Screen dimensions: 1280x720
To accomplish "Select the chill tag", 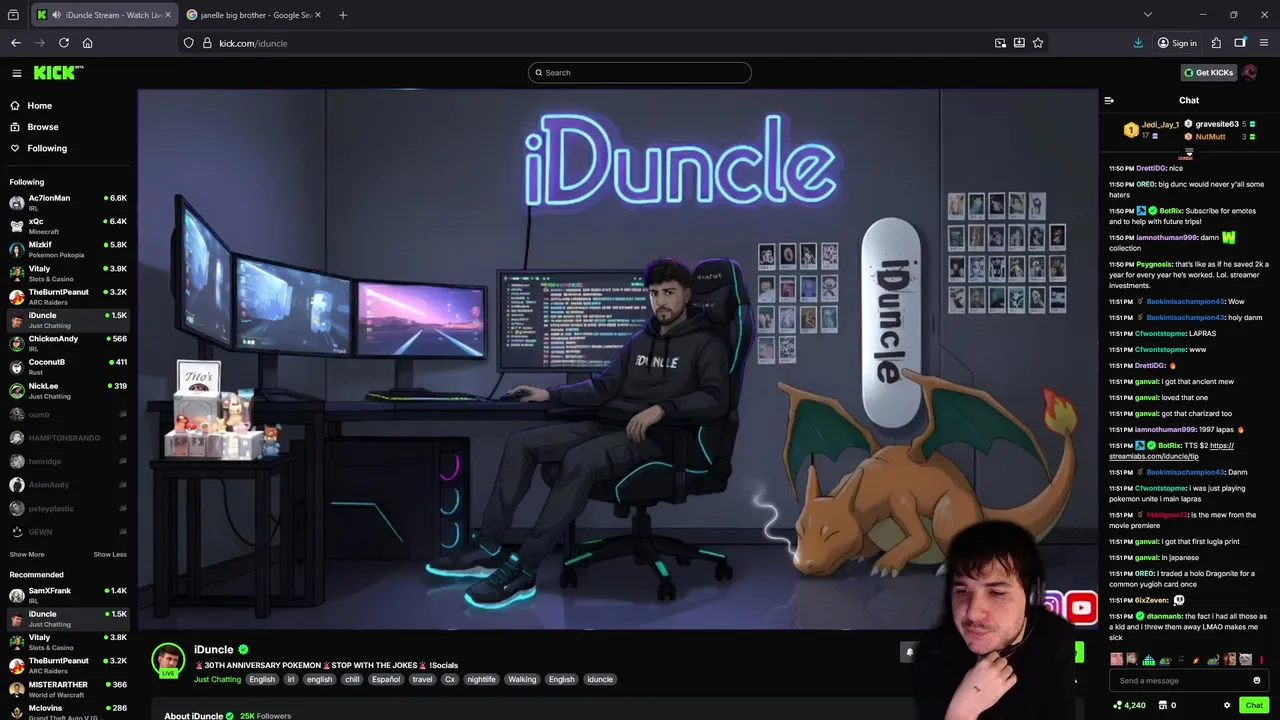I will click(352, 679).
